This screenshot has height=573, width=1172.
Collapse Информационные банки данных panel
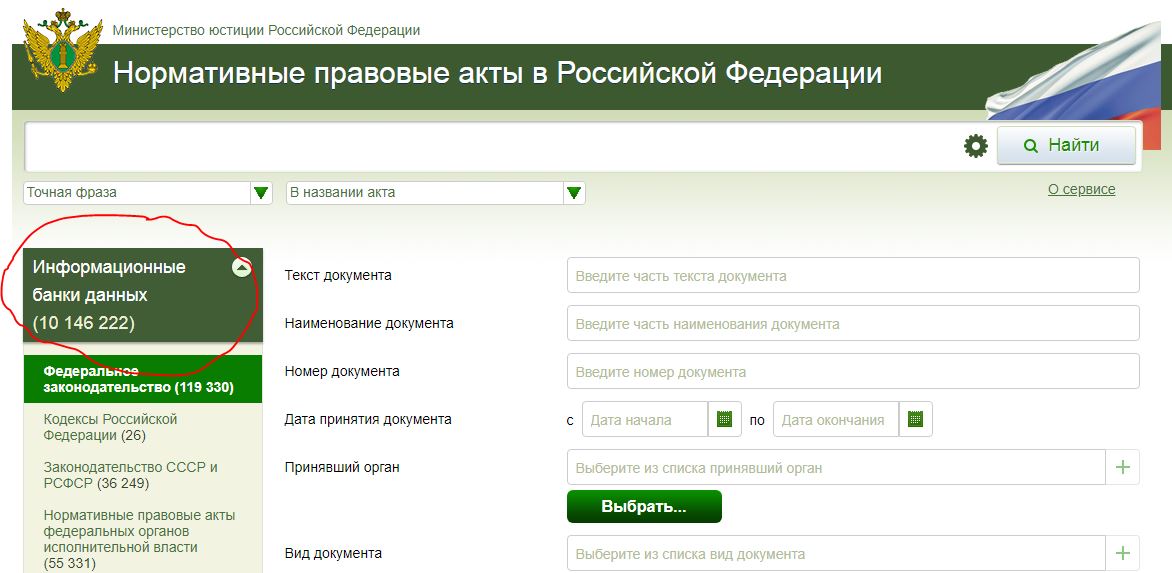point(241,267)
